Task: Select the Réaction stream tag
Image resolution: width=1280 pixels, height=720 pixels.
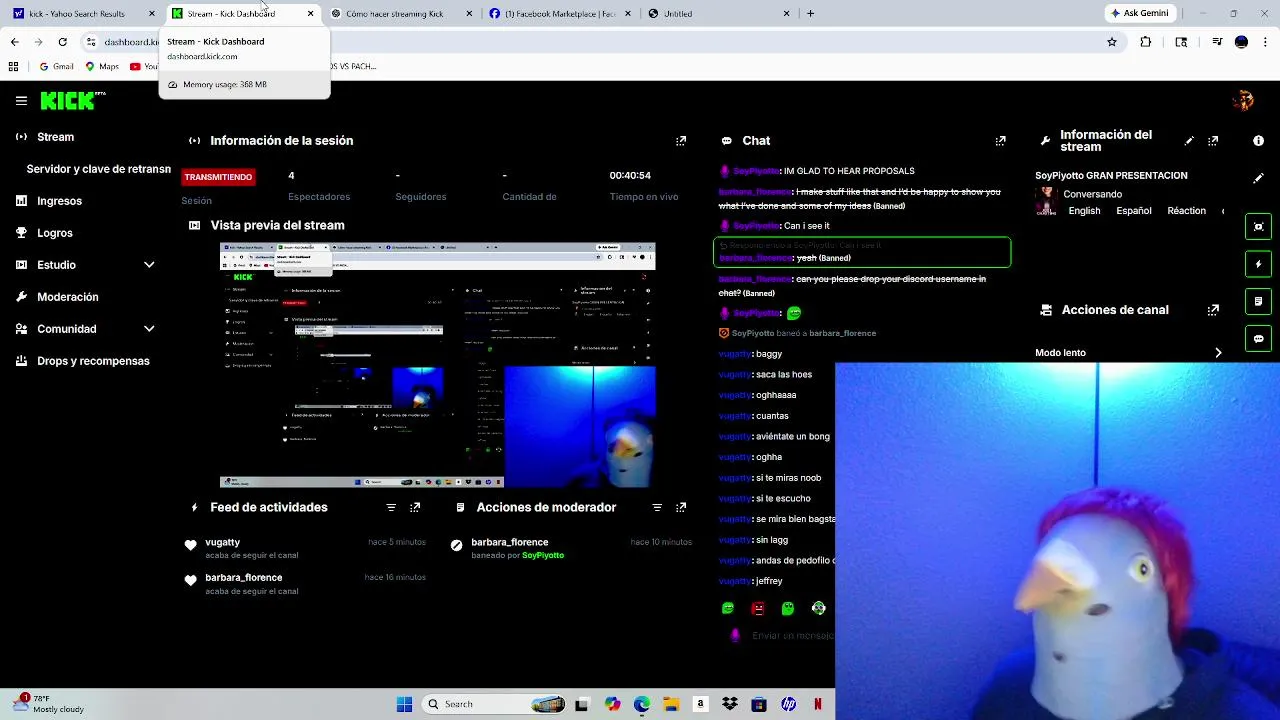Action: pos(1186,211)
